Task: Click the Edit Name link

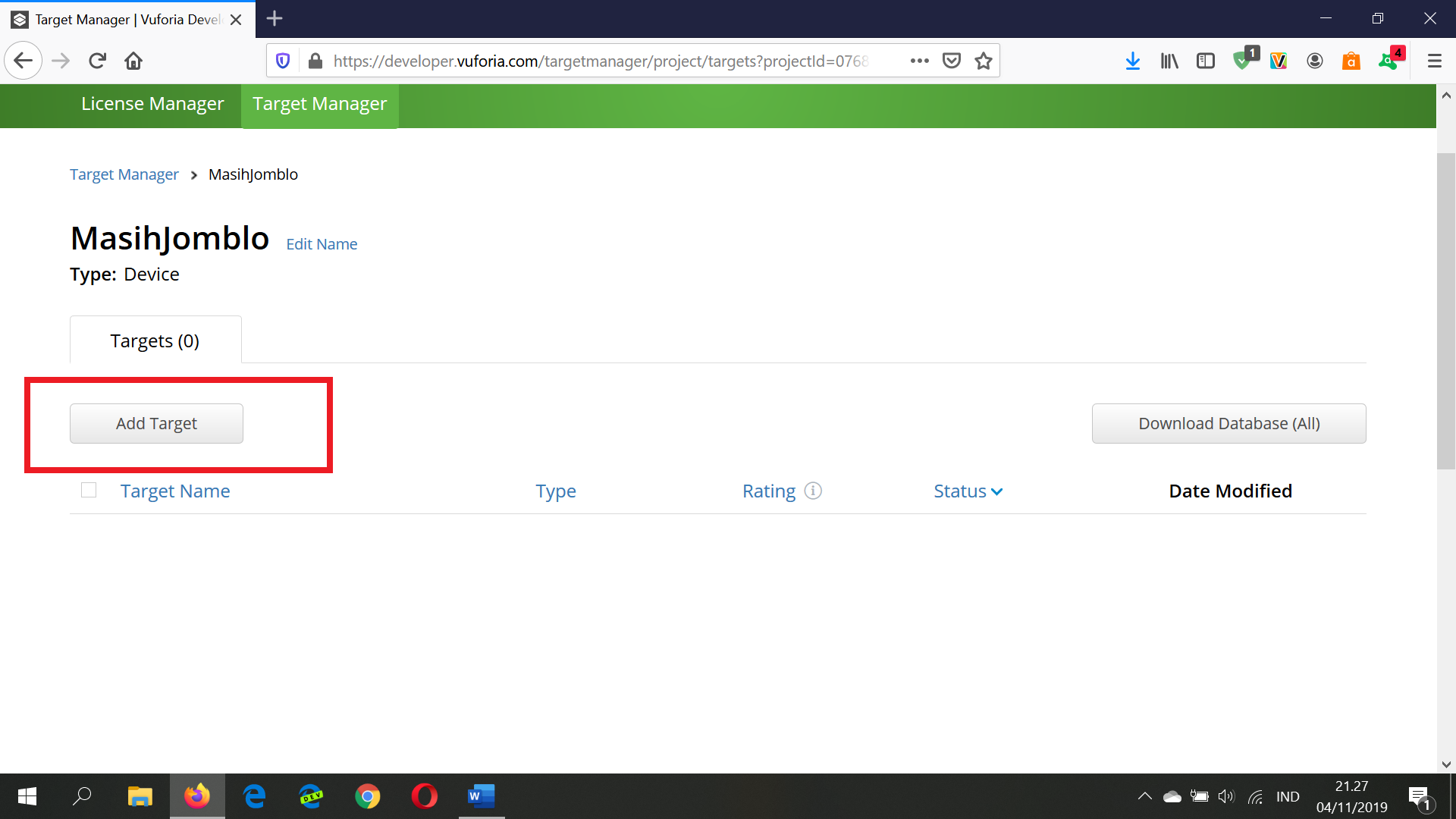Action: [x=322, y=244]
